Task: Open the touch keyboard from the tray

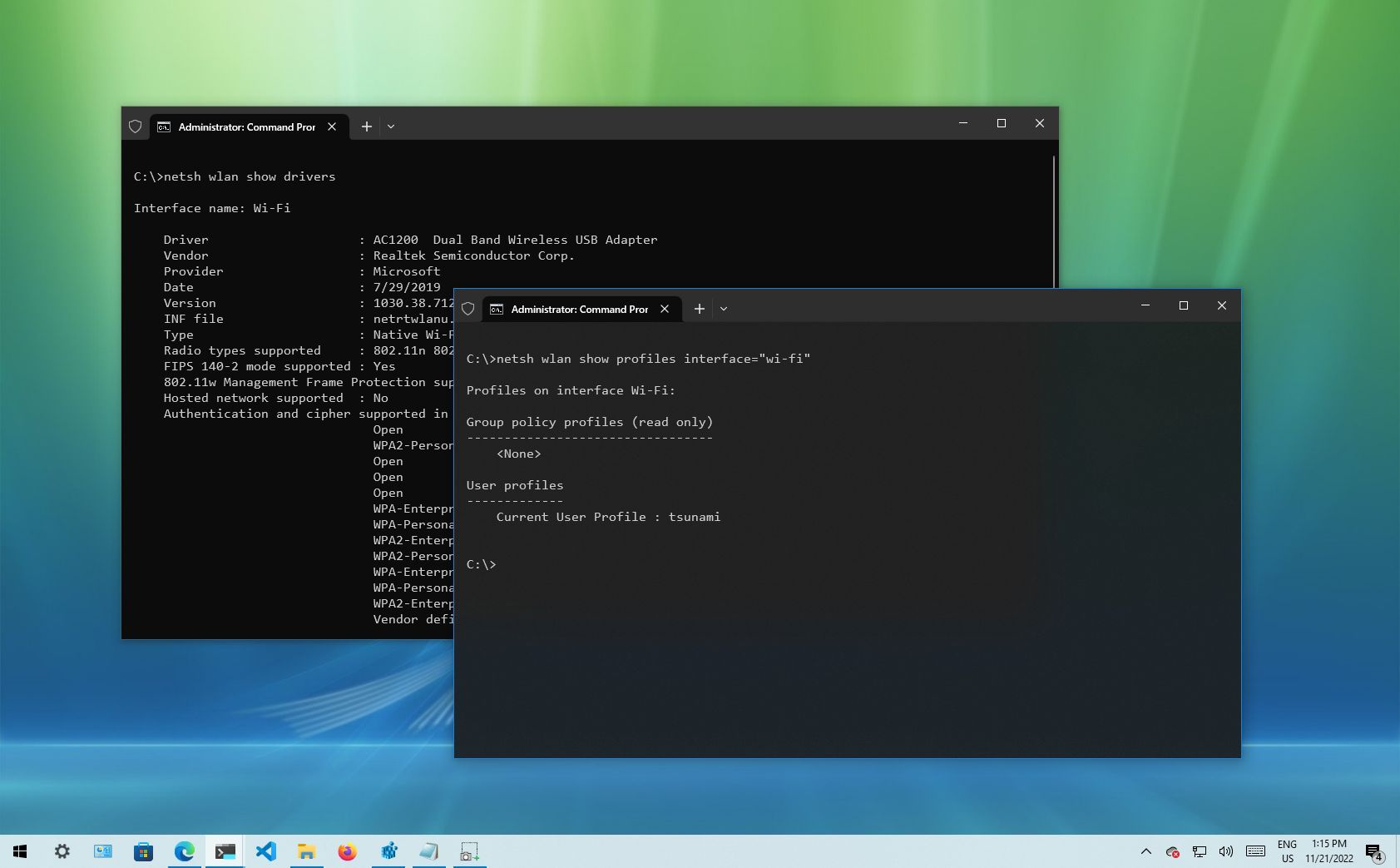Action: click(1254, 851)
